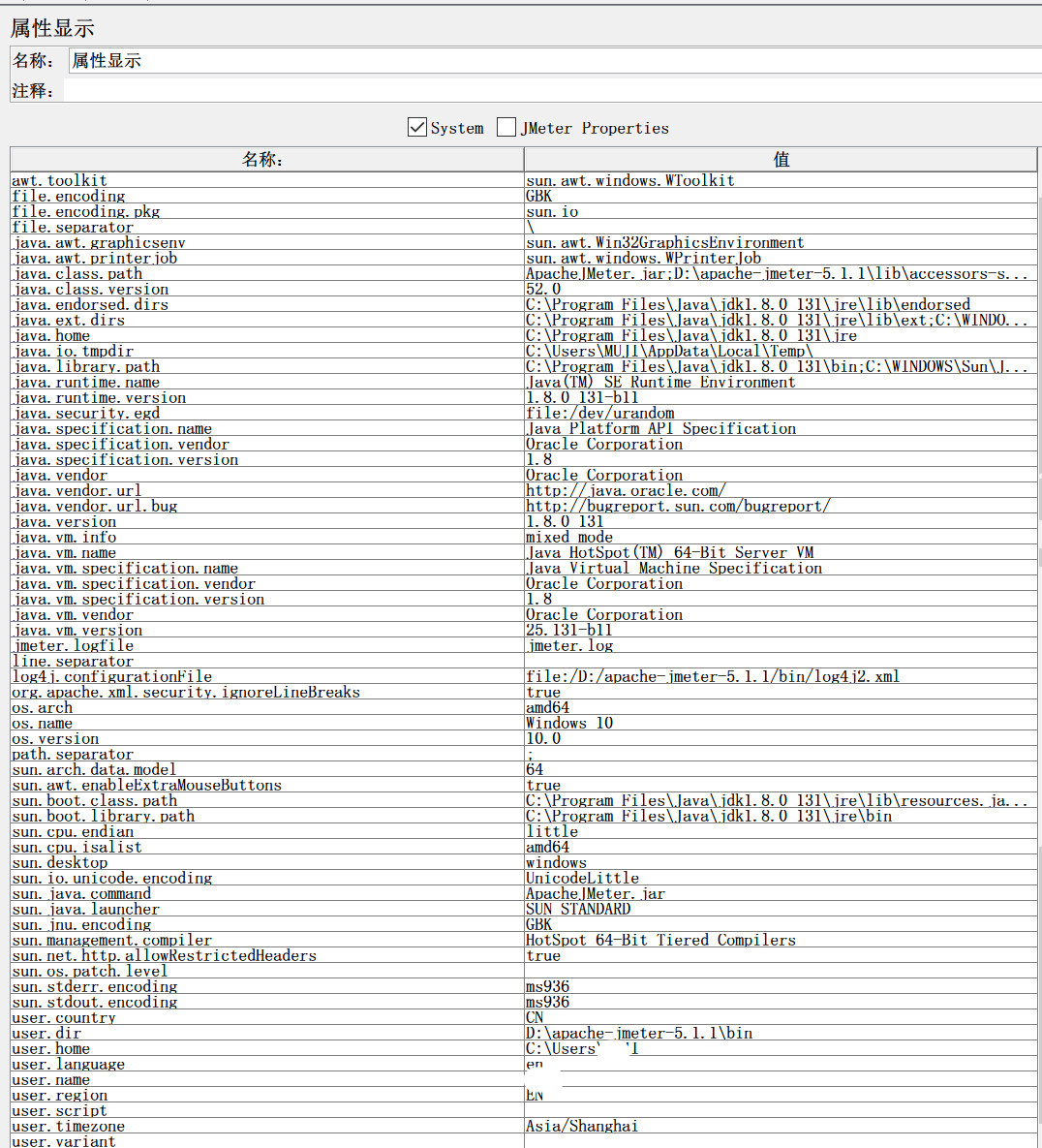Image resolution: width=1042 pixels, height=1148 pixels.
Task: Click the 注释 comment input field
Action: coord(552,91)
